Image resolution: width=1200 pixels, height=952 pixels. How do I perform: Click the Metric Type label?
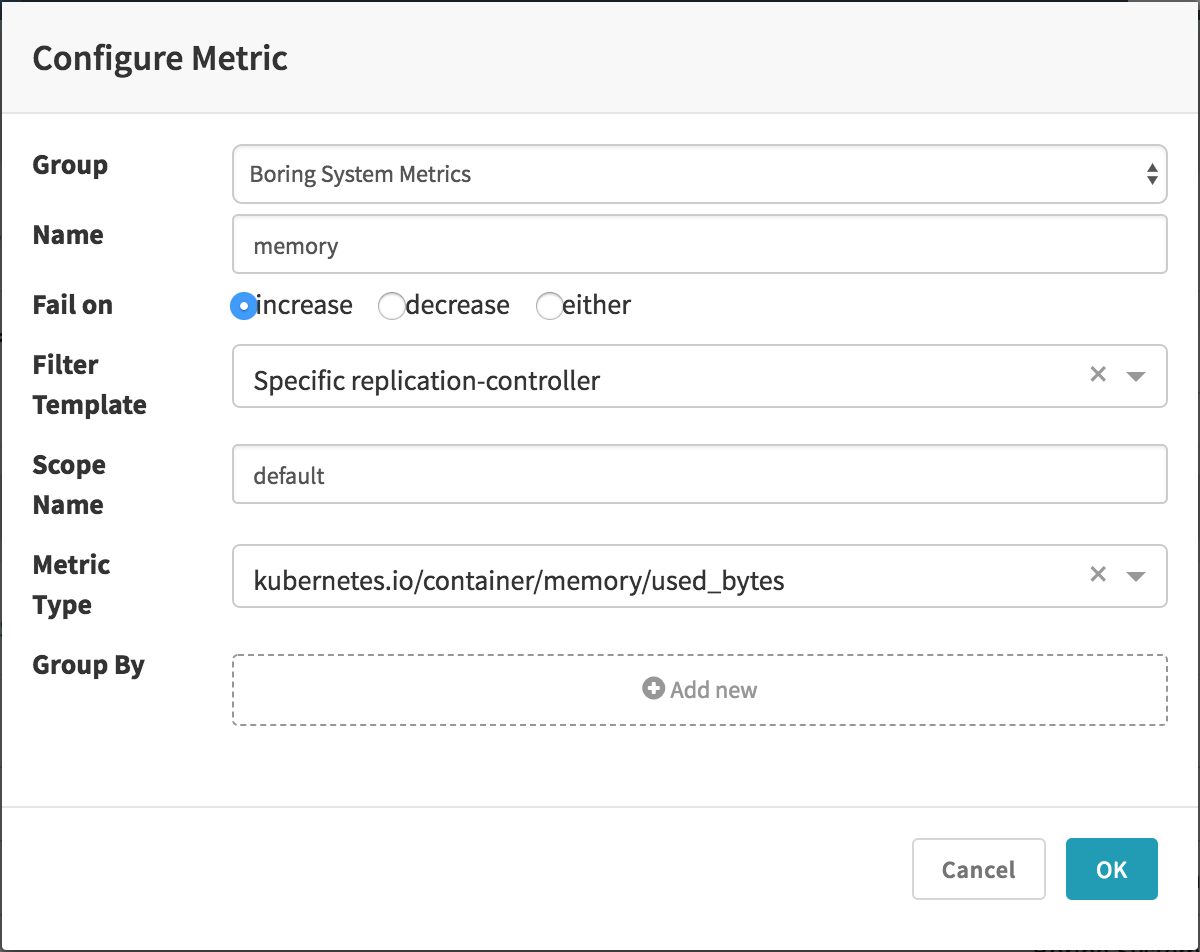pos(72,585)
